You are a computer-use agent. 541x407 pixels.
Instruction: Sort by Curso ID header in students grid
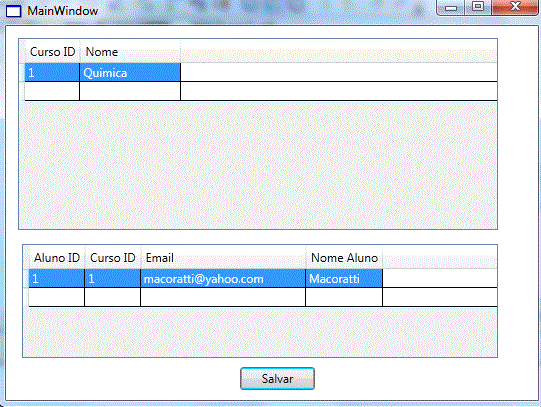coord(113,258)
